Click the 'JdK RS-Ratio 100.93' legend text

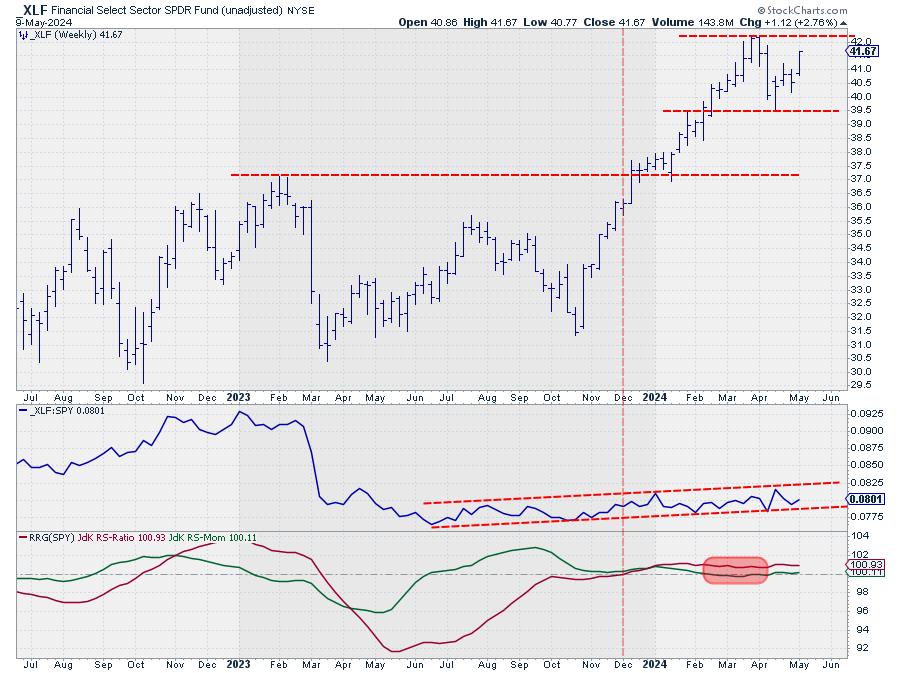click(x=122, y=538)
